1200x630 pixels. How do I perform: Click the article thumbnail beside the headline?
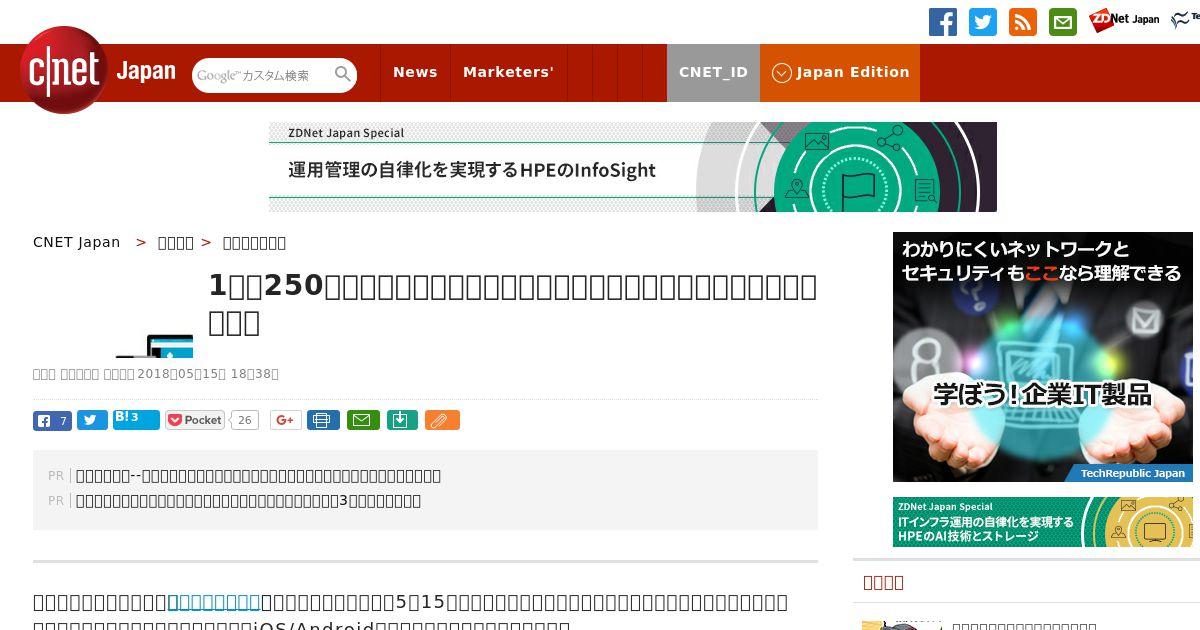tap(154, 346)
